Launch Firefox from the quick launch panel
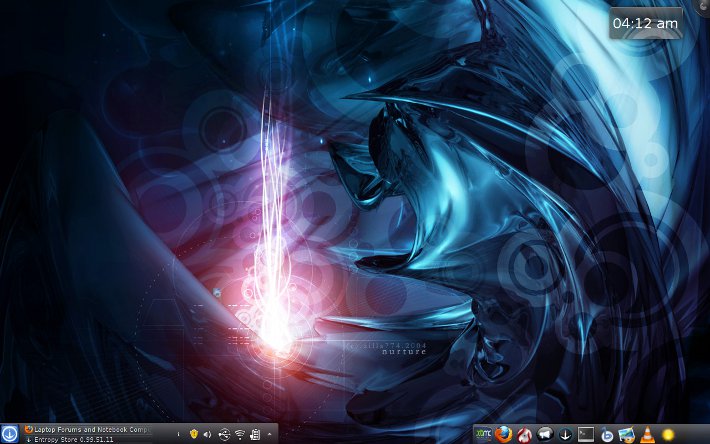This screenshot has width=710, height=444. 503,434
